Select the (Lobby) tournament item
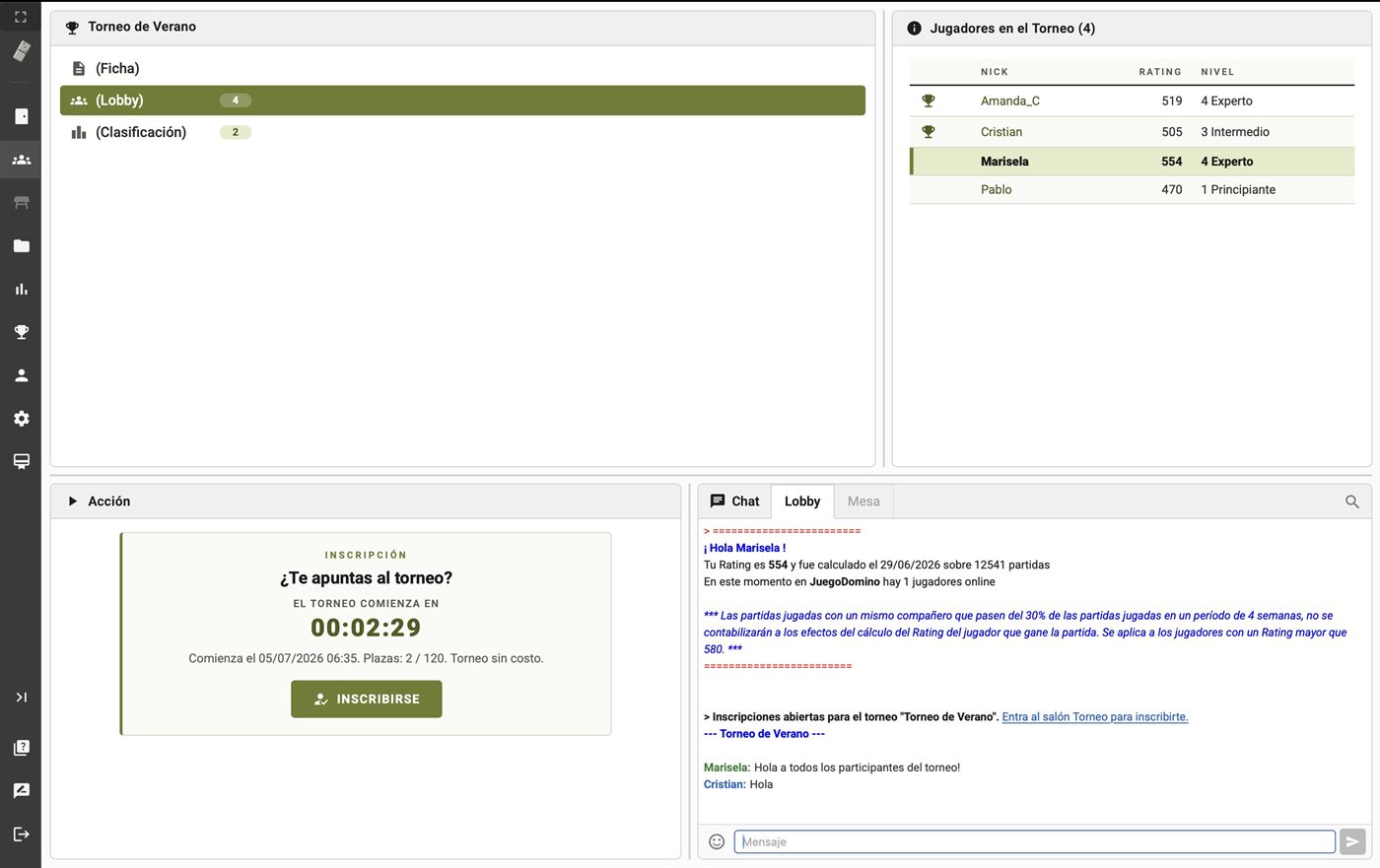The image size is (1380, 868). 462,100
